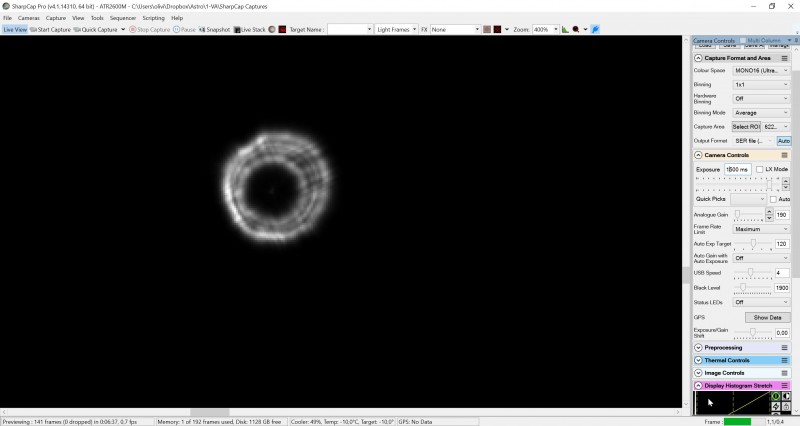Open the Sequencer menu
The height and width of the screenshot is (426, 800).
point(123,18)
